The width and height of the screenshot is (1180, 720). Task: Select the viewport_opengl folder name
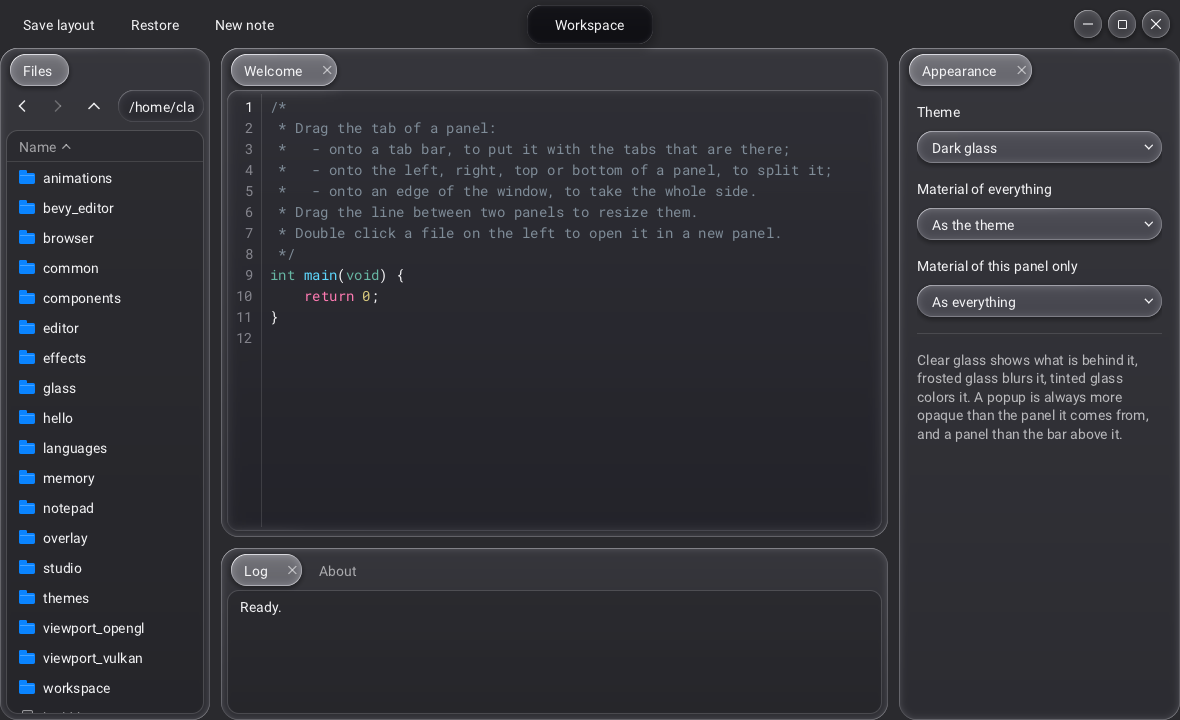tap(93, 628)
